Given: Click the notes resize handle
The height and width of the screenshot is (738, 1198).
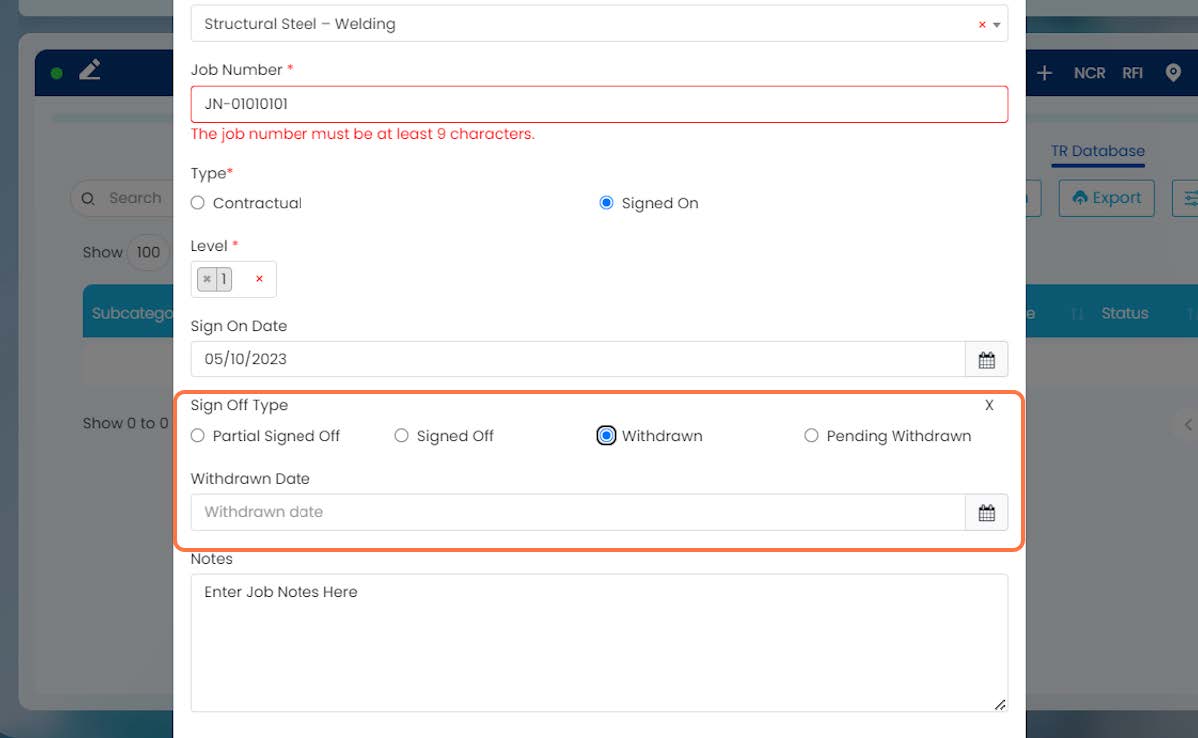Looking at the screenshot, I should point(1000,704).
